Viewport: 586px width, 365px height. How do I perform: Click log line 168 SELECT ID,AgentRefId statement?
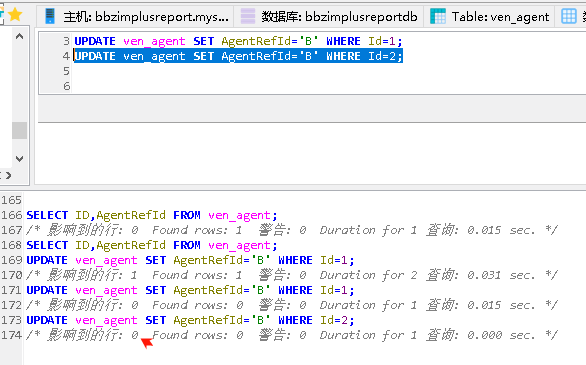tap(152, 245)
